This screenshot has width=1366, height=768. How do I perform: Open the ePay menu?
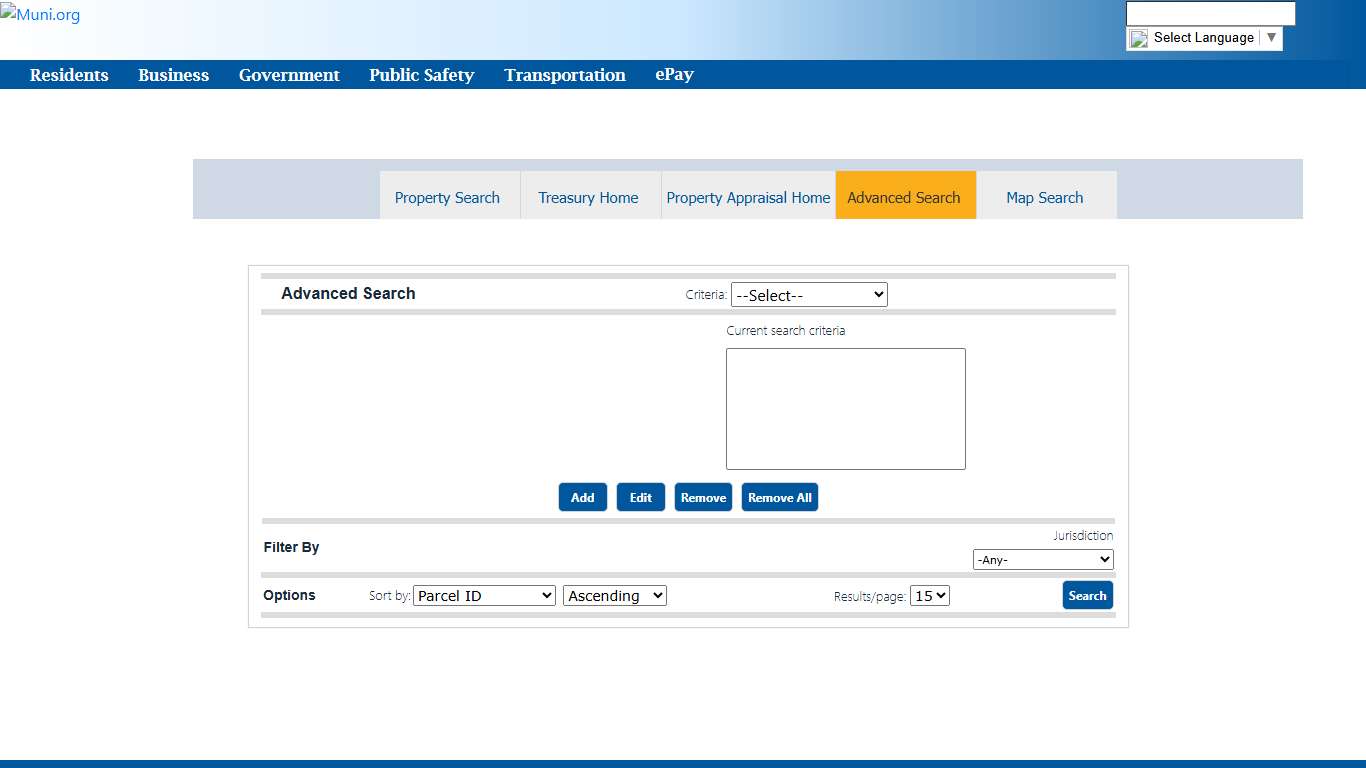[x=674, y=75]
